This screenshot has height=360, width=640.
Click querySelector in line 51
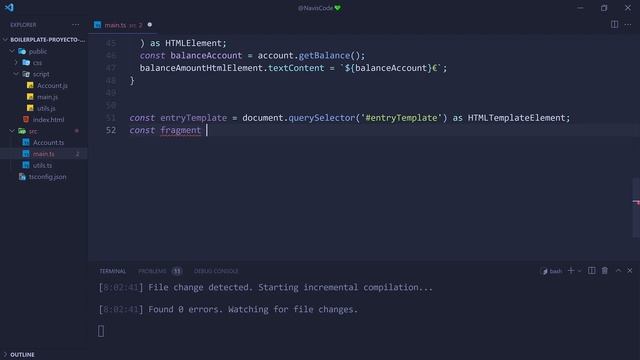322,118
